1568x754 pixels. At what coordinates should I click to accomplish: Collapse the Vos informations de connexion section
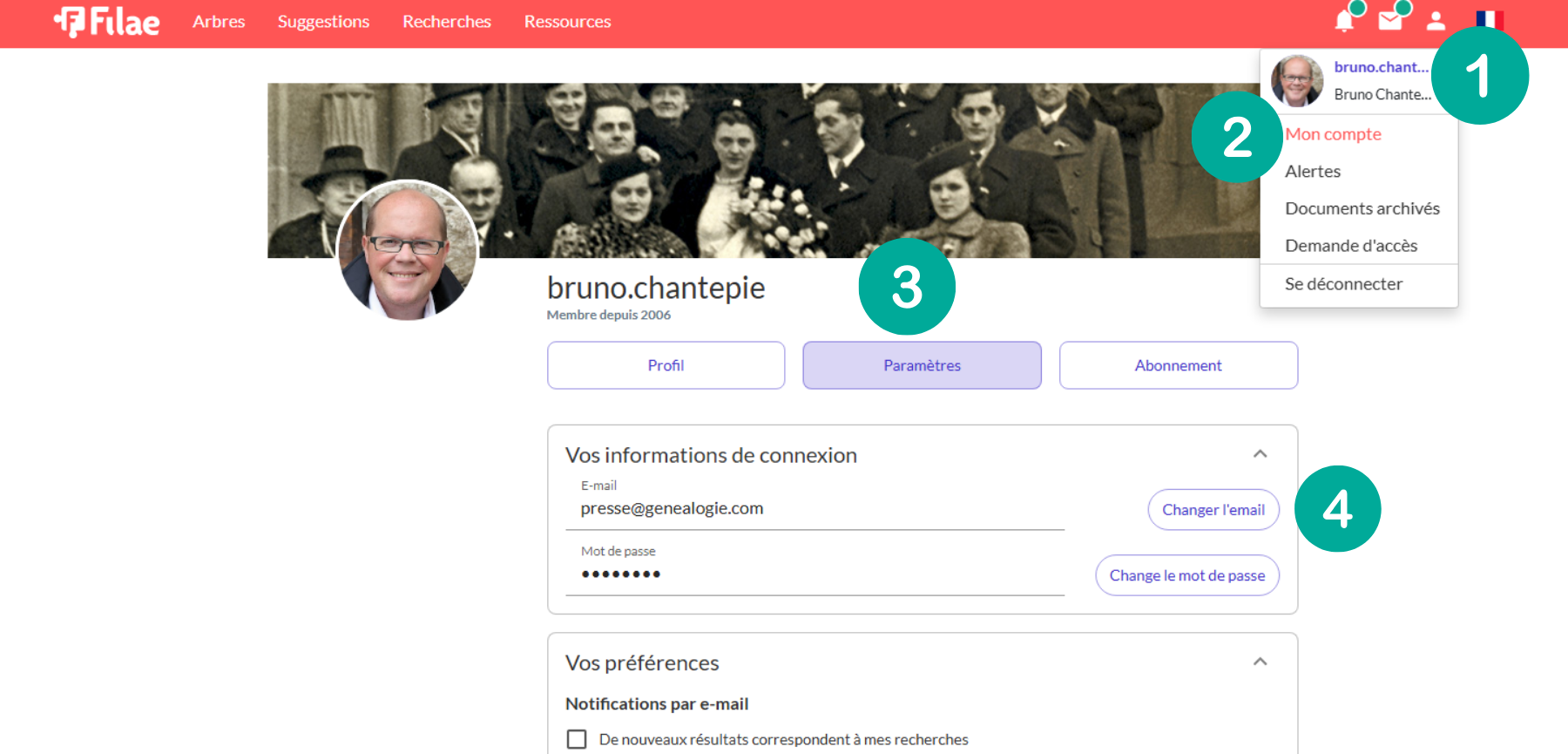(1260, 454)
